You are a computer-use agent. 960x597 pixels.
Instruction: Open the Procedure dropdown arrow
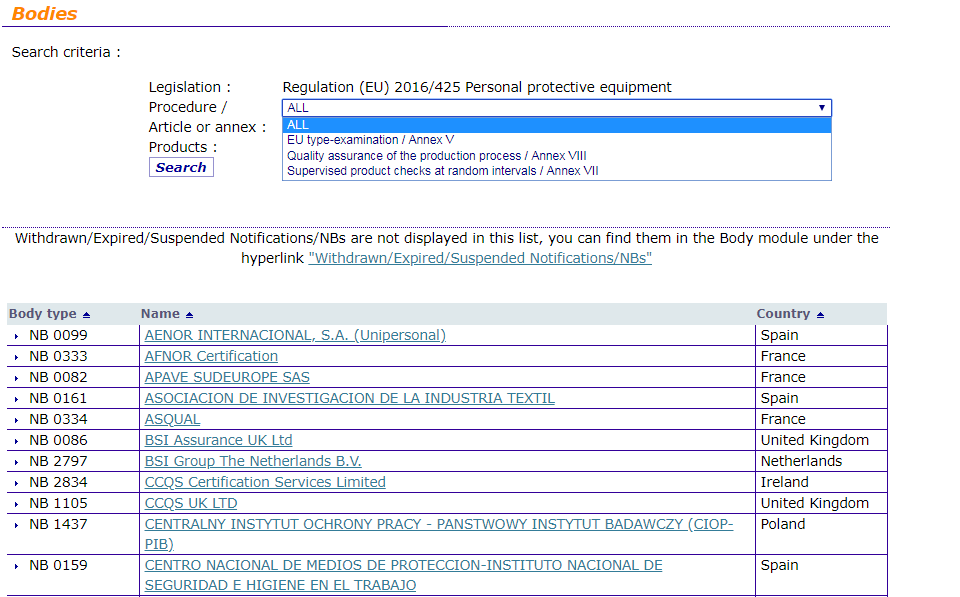pos(821,108)
